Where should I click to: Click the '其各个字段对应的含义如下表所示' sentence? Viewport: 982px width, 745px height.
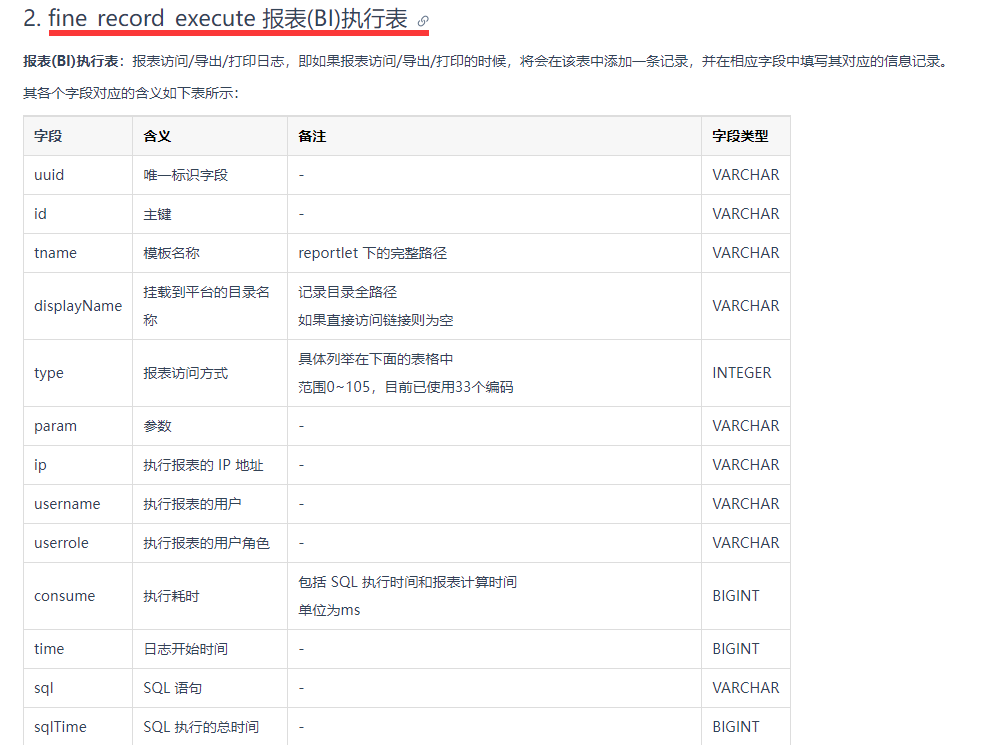coord(130,93)
